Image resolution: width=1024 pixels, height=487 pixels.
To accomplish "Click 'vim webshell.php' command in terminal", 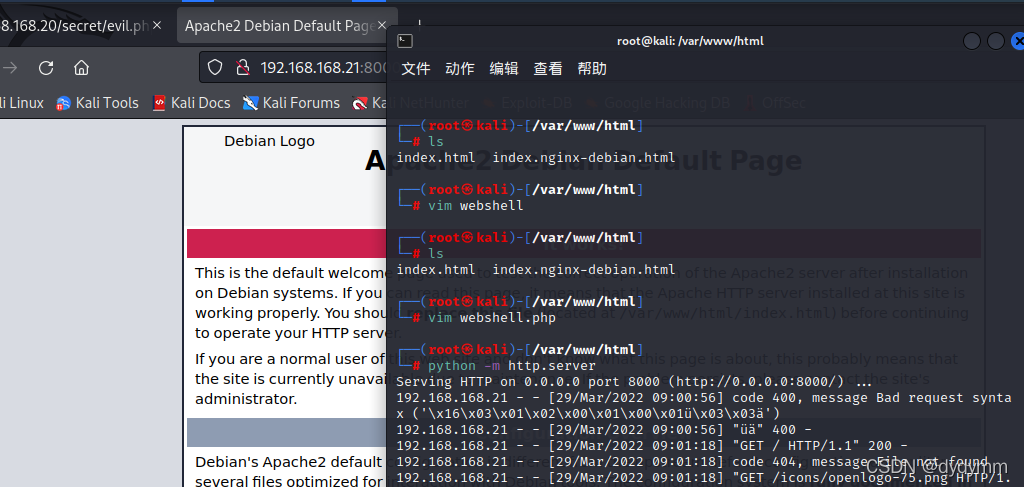I will tap(492, 318).
